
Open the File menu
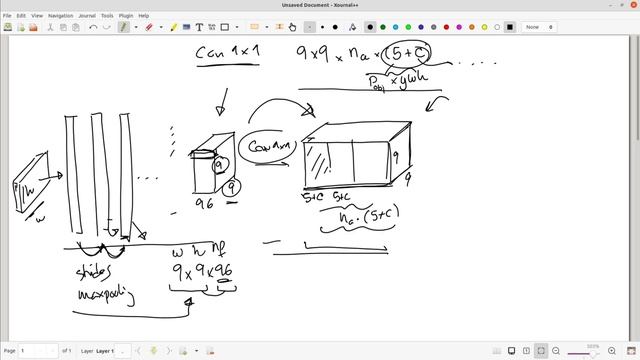pyautogui.click(x=7, y=16)
